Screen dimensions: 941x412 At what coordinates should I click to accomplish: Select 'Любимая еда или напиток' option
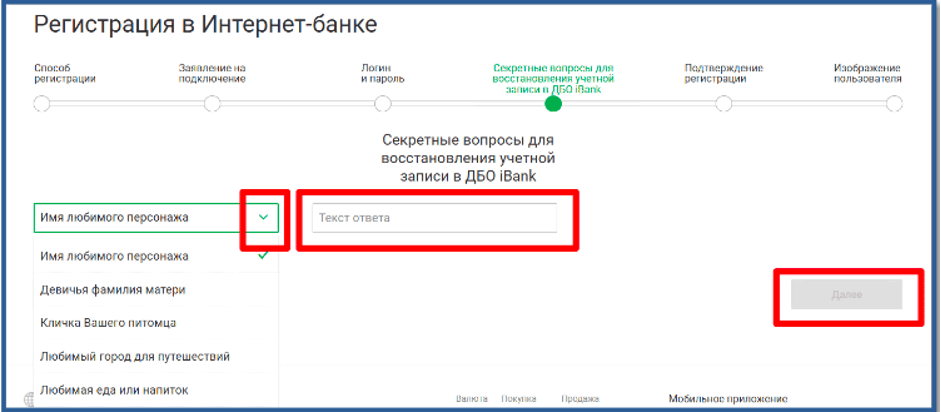tap(156, 390)
